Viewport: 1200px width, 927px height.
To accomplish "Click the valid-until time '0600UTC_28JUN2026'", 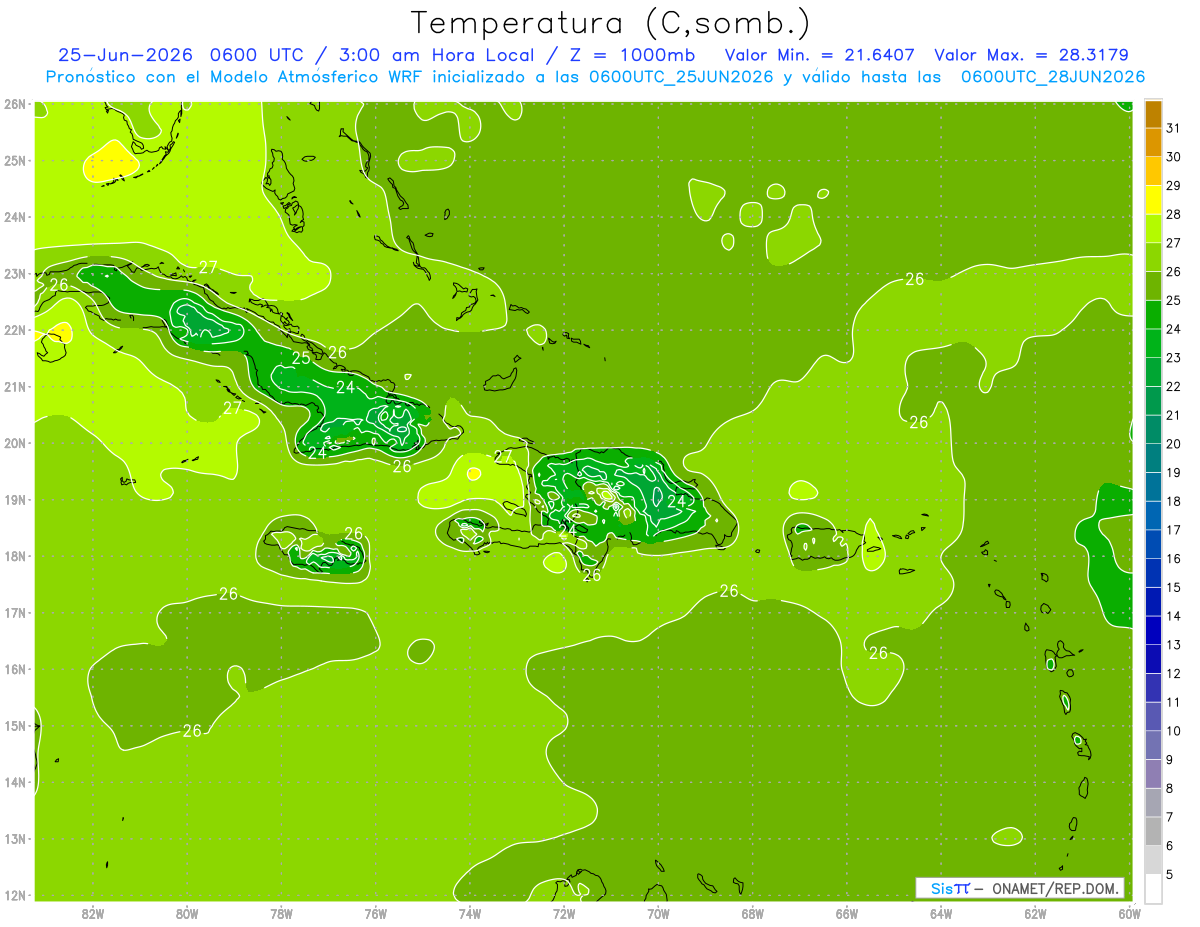I will tap(1053, 77).
